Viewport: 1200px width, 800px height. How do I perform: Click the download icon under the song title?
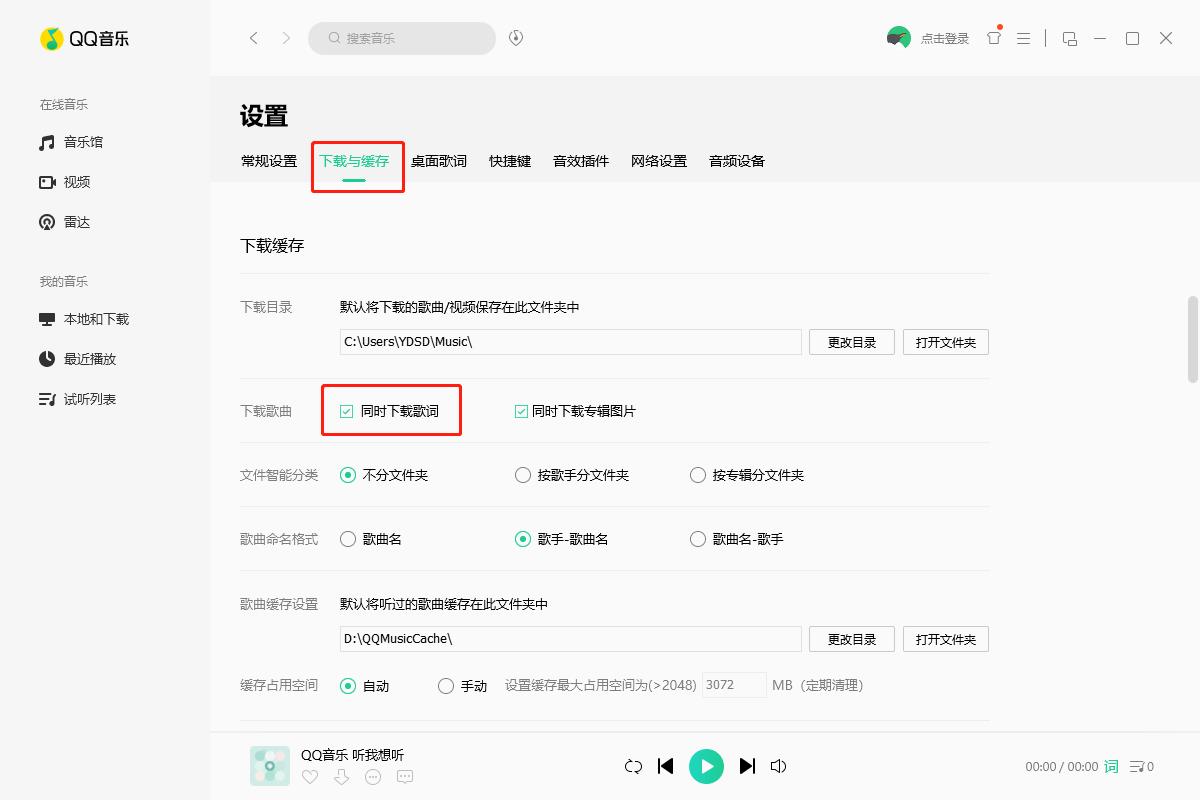[x=341, y=776]
